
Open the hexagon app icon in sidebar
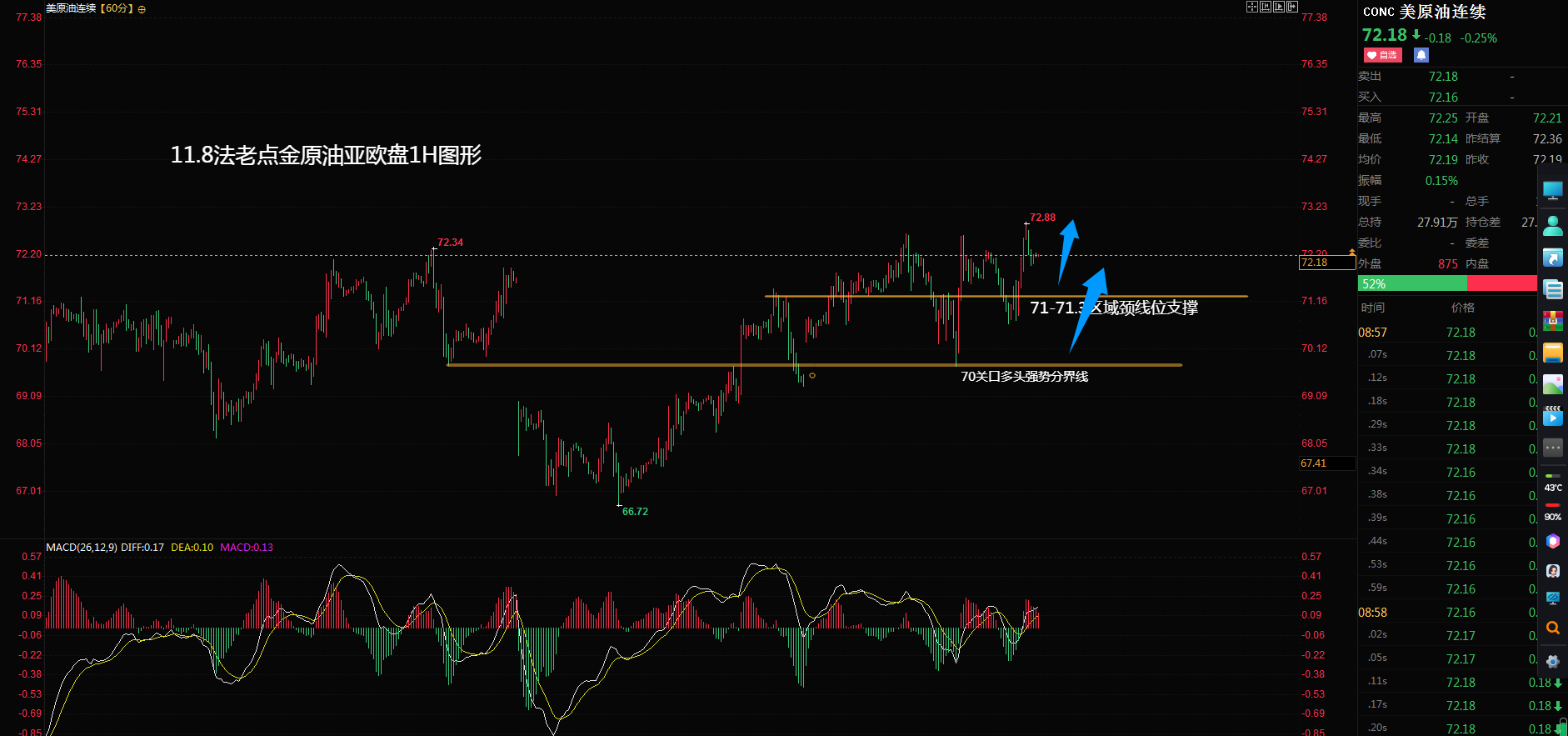pyautogui.click(x=1552, y=541)
